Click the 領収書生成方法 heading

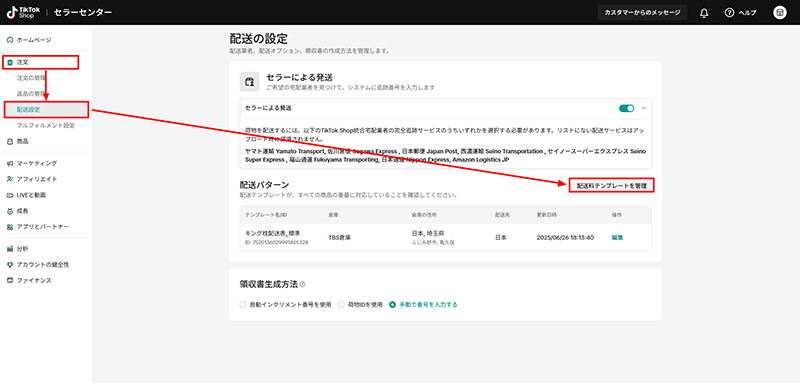[268, 284]
